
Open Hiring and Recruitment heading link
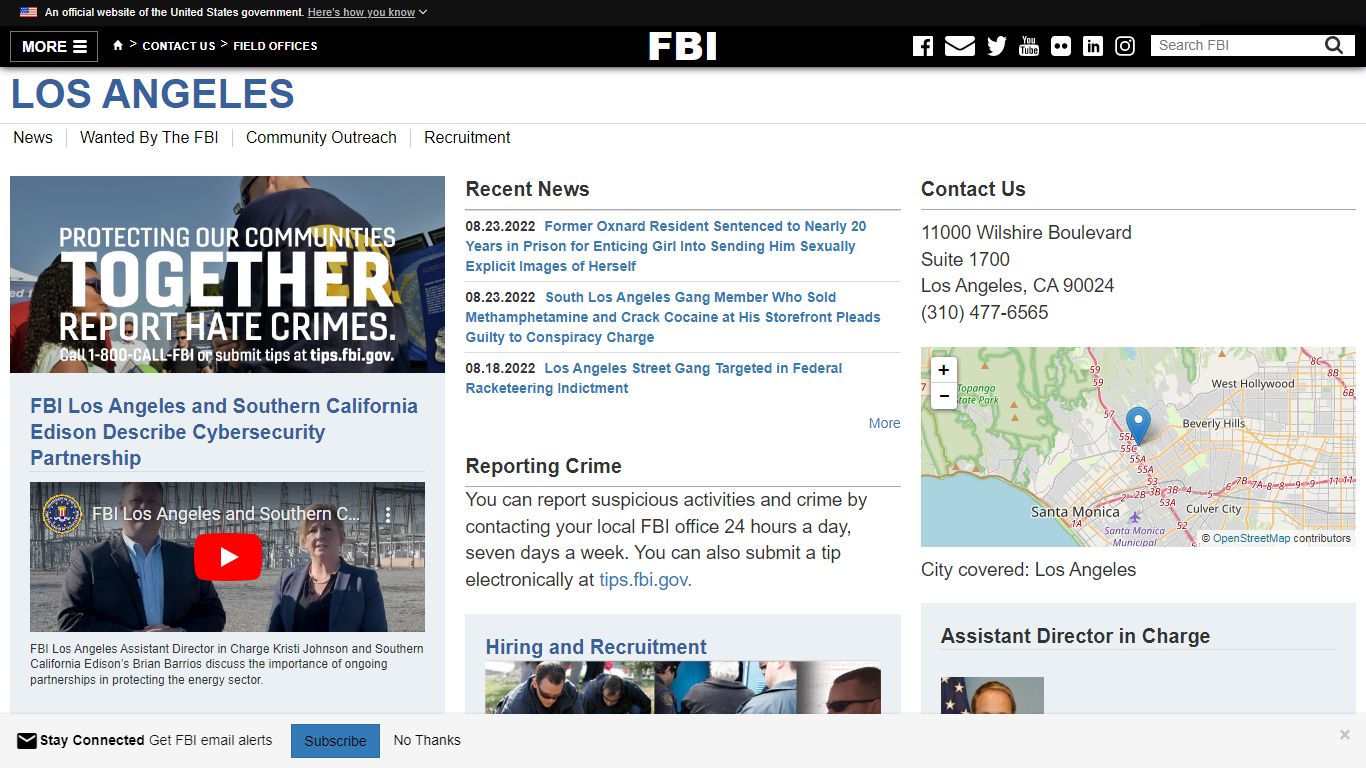point(596,647)
